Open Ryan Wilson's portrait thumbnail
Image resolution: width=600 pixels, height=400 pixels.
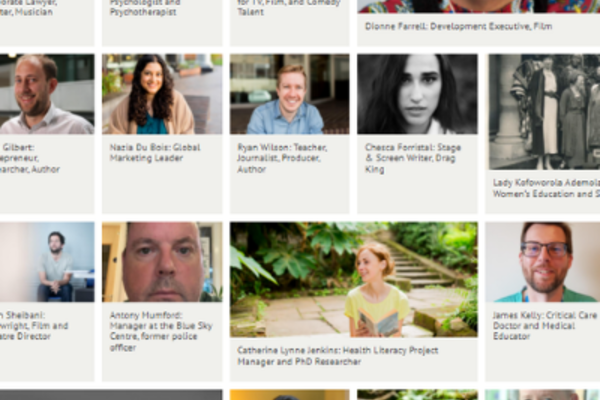pyautogui.click(x=289, y=94)
